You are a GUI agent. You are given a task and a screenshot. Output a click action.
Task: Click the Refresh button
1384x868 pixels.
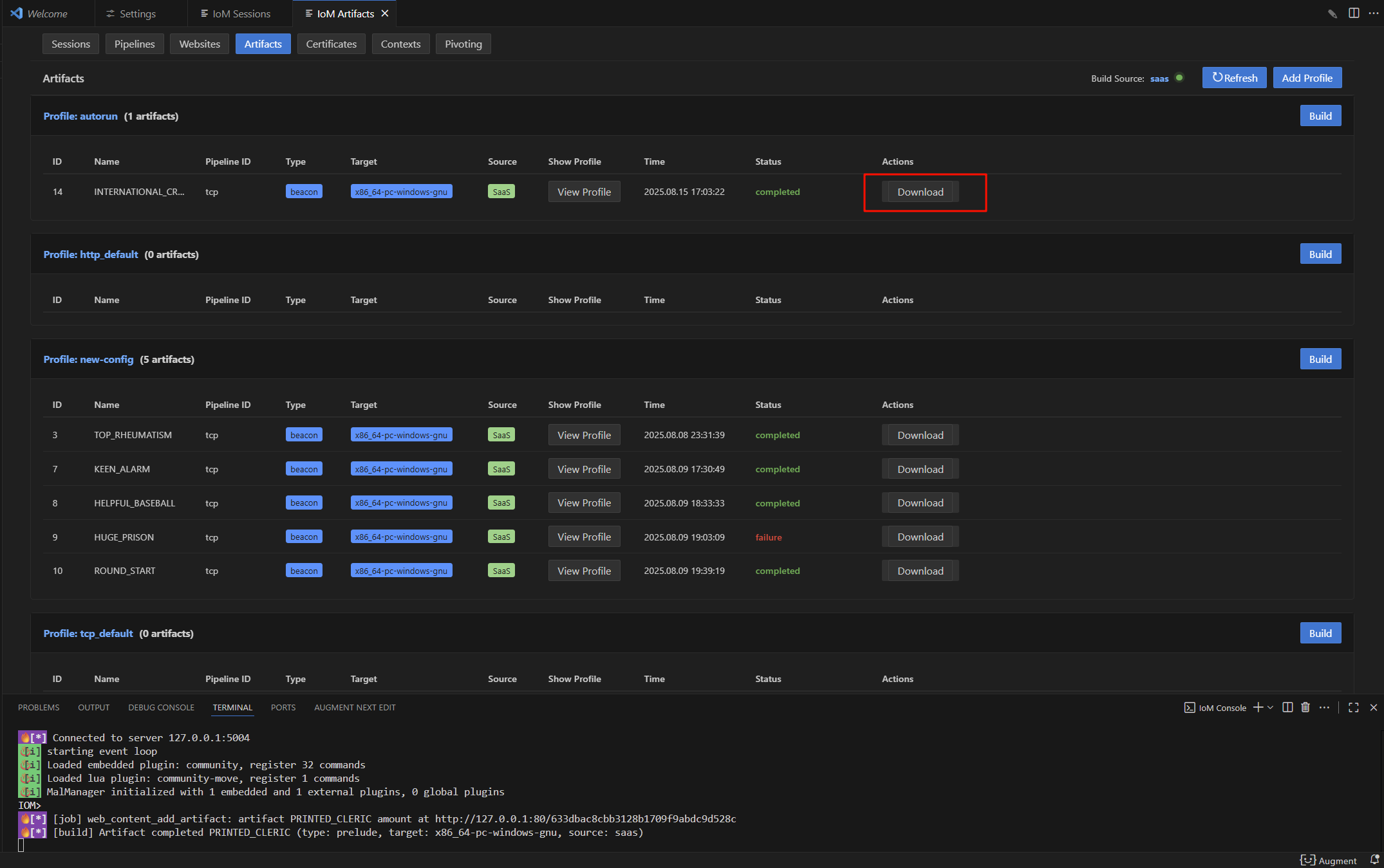pos(1235,78)
